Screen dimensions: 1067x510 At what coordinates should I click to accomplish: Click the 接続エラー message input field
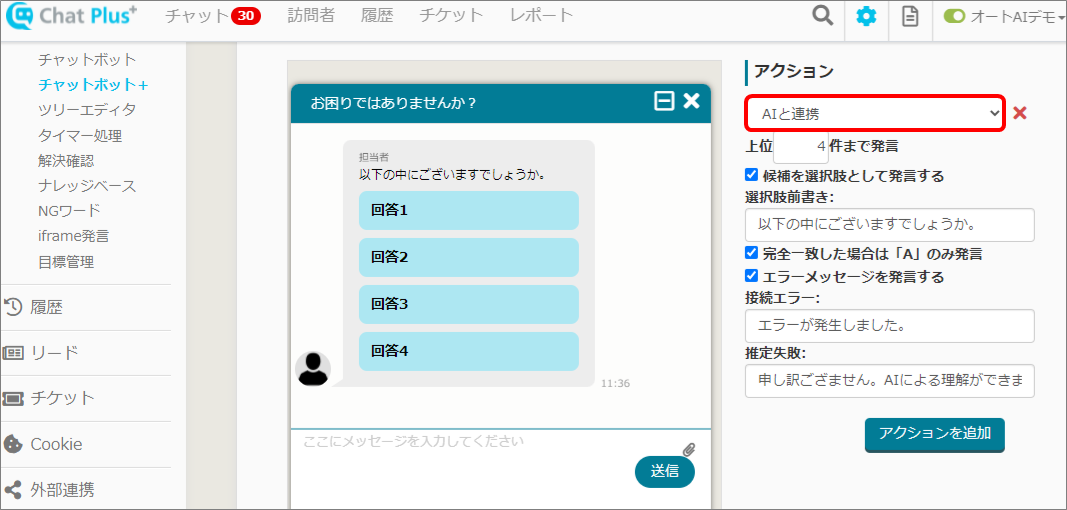(x=889, y=326)
